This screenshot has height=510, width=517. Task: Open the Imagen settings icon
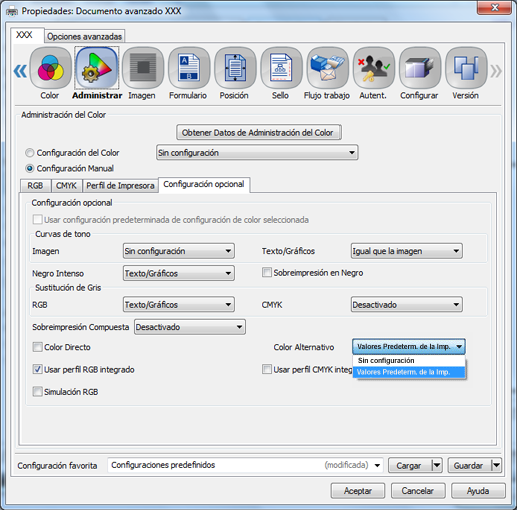pos(143,68)
